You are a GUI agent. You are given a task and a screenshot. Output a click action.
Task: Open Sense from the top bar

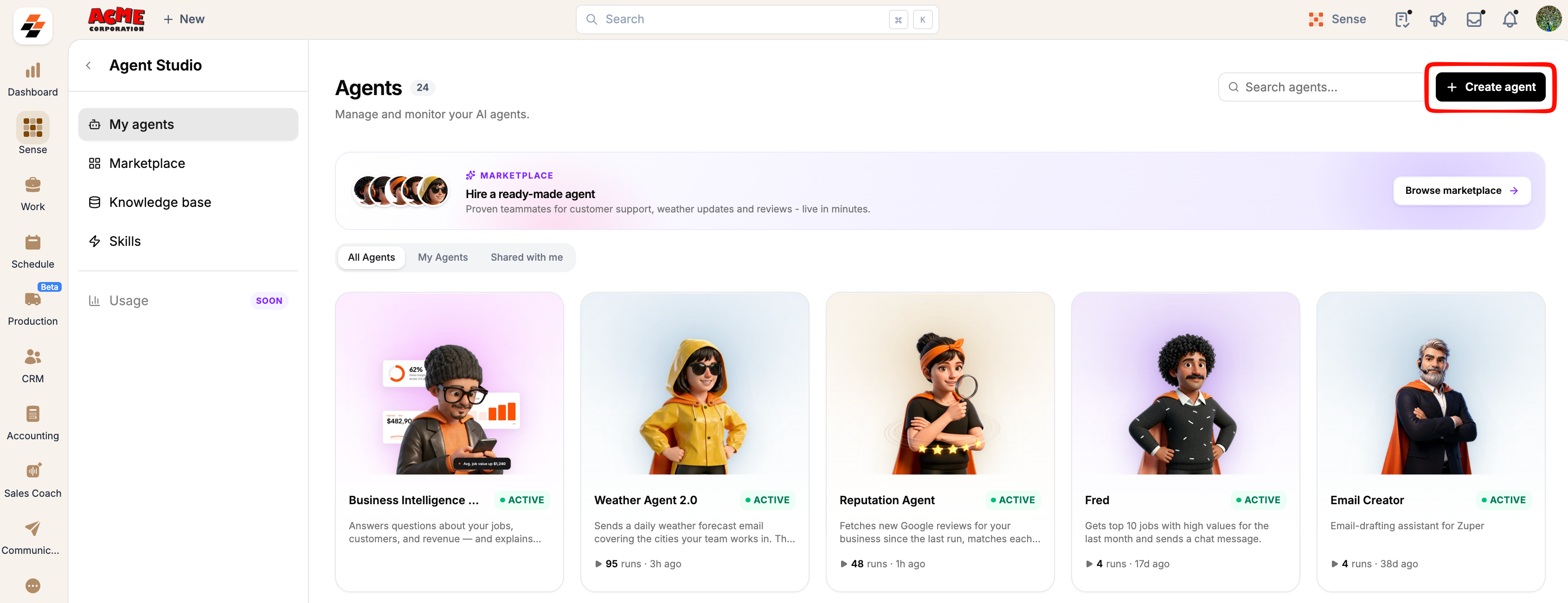pyautogui.click(x=1337, y=19)
